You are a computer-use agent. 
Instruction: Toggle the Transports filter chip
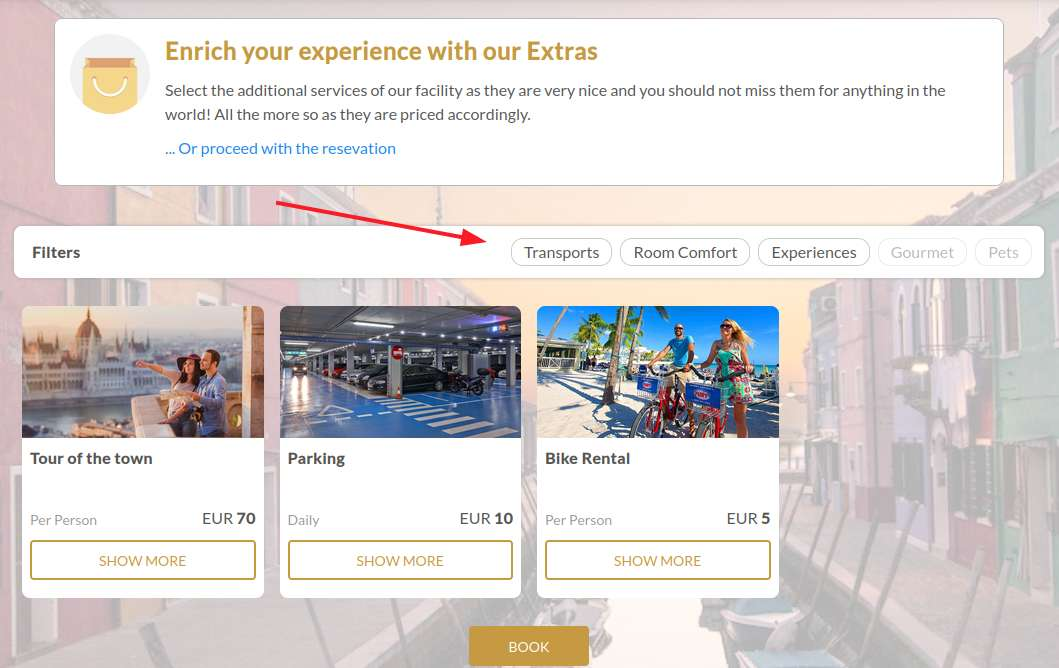click(x=561, y=252)
